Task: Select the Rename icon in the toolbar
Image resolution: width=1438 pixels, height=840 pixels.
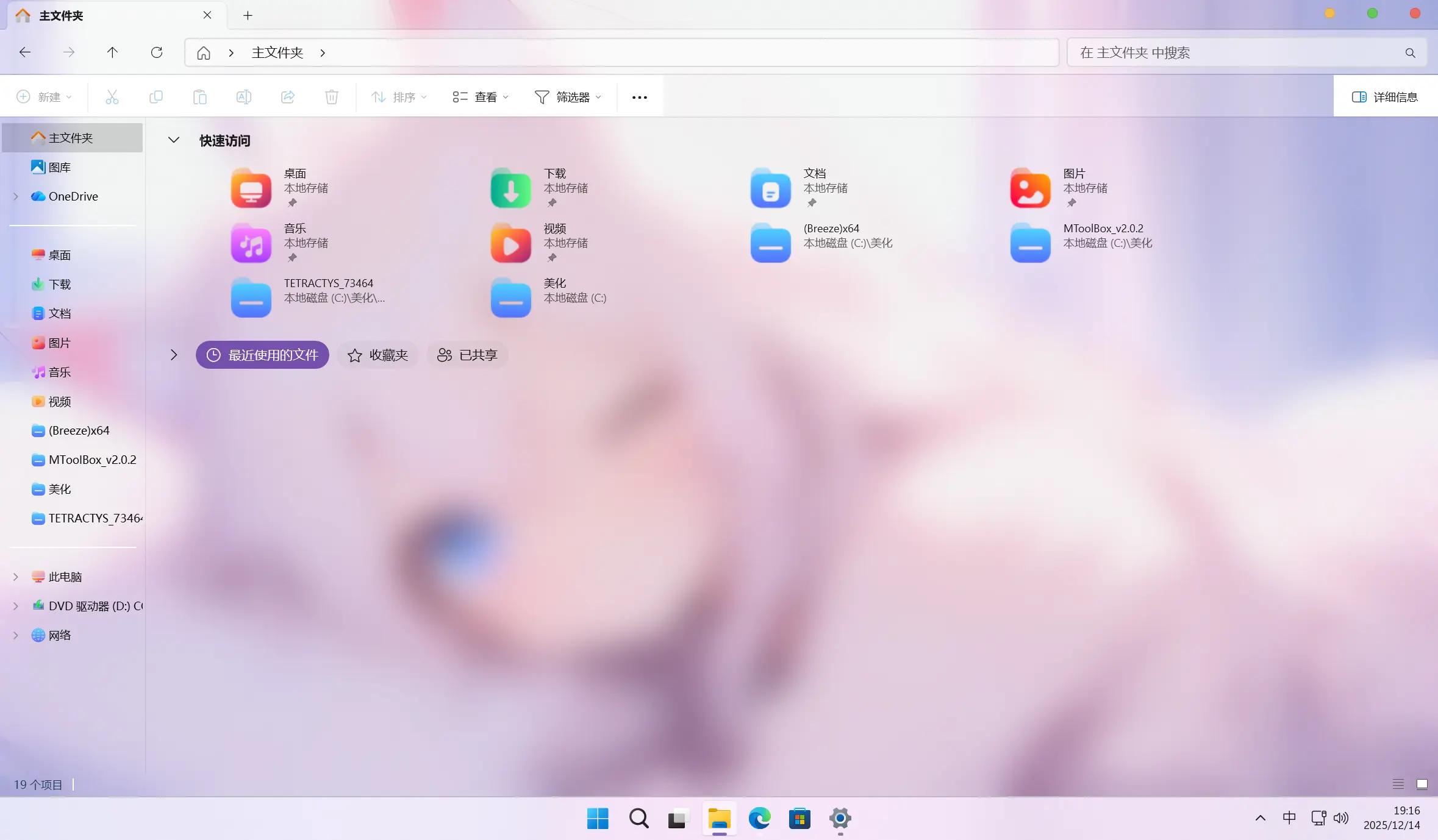Action: point(243,96)
